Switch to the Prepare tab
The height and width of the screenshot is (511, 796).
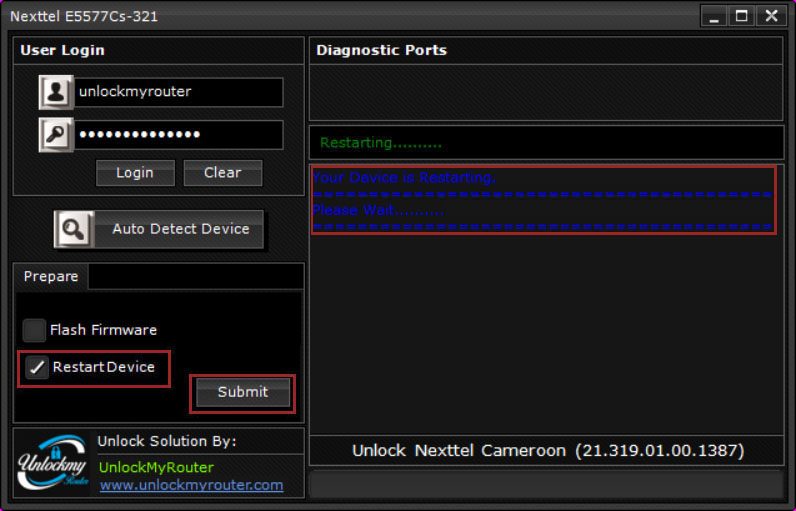[51, 277]
